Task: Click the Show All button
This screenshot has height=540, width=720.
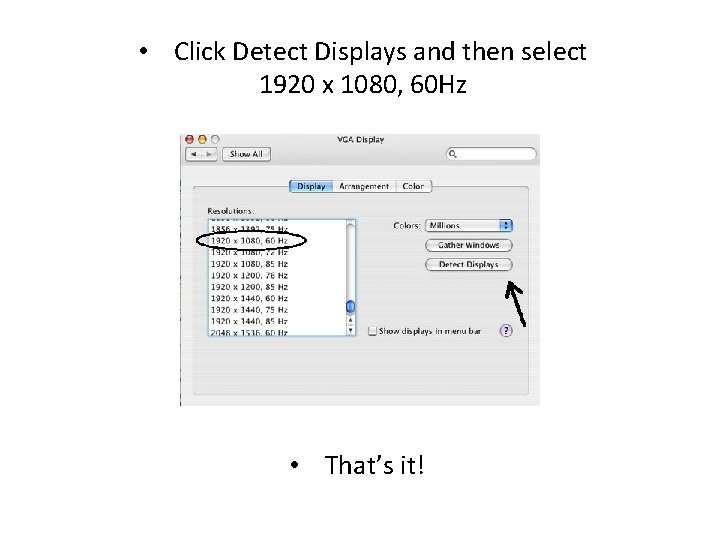Action: coord(246,154)
